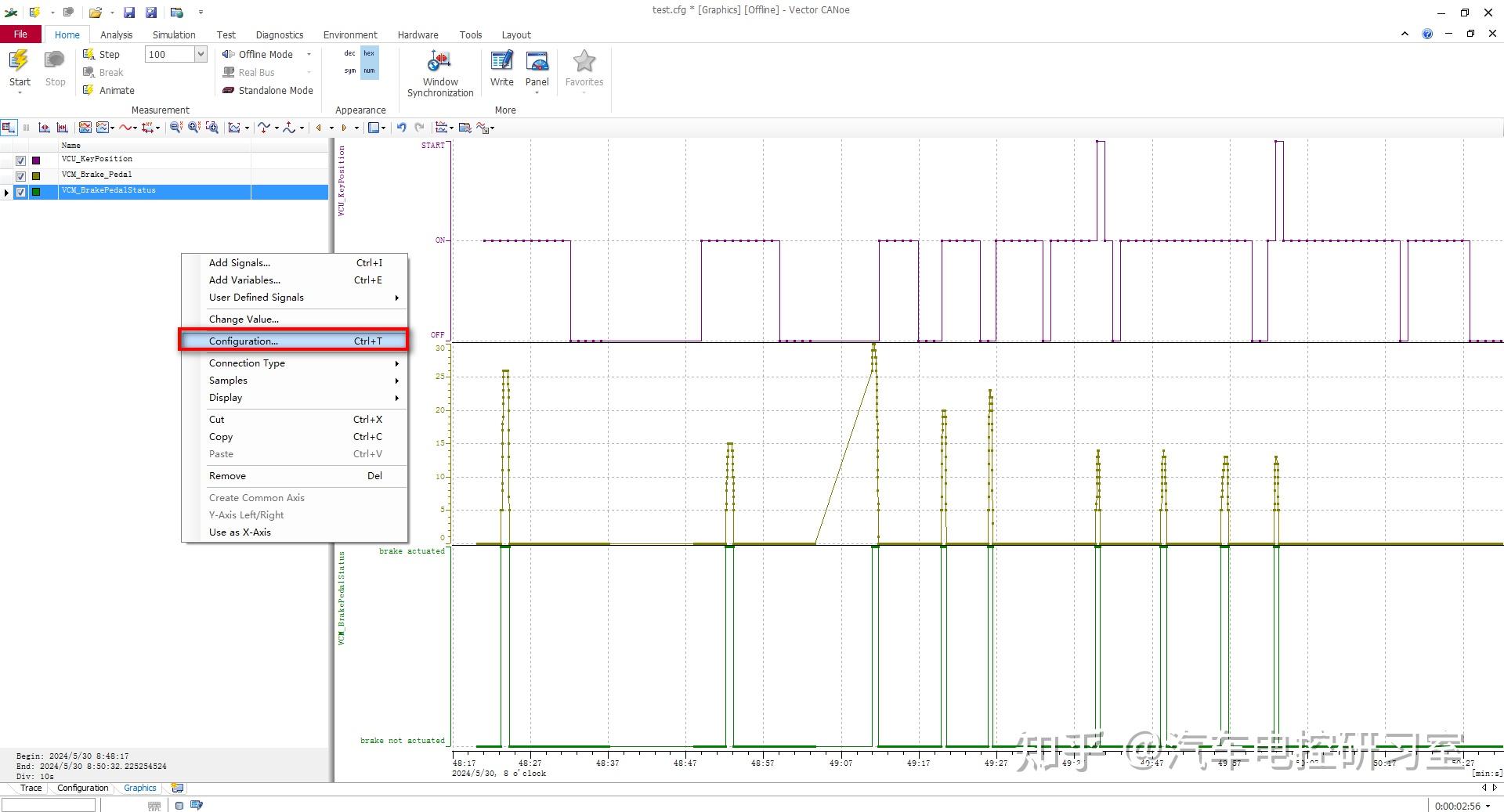Toggle sym symbolic display
The height and width of the screenshot is (812, 1504).
pos(349,70)
